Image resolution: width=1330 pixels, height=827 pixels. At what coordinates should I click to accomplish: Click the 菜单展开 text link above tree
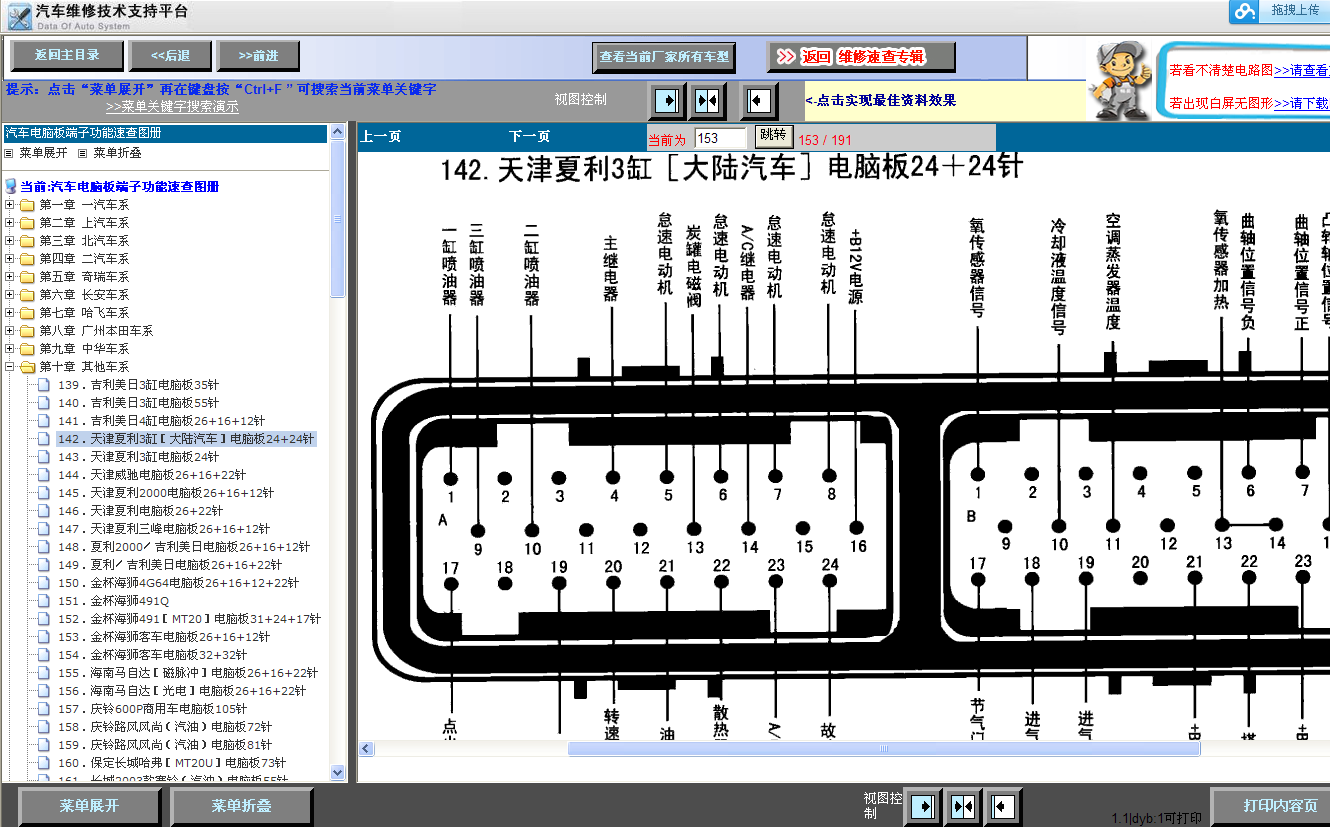point(43,153)
